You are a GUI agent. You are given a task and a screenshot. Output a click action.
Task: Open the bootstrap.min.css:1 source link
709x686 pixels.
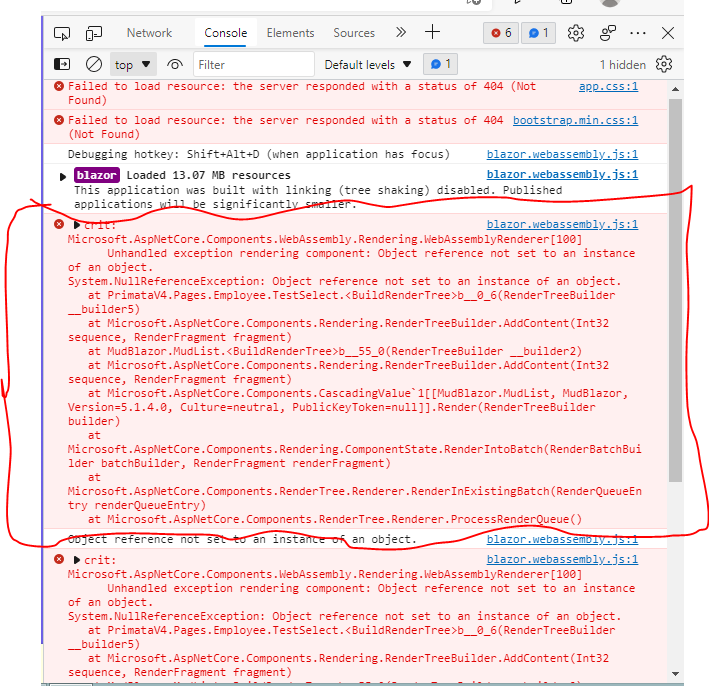(x=575, y=120)
